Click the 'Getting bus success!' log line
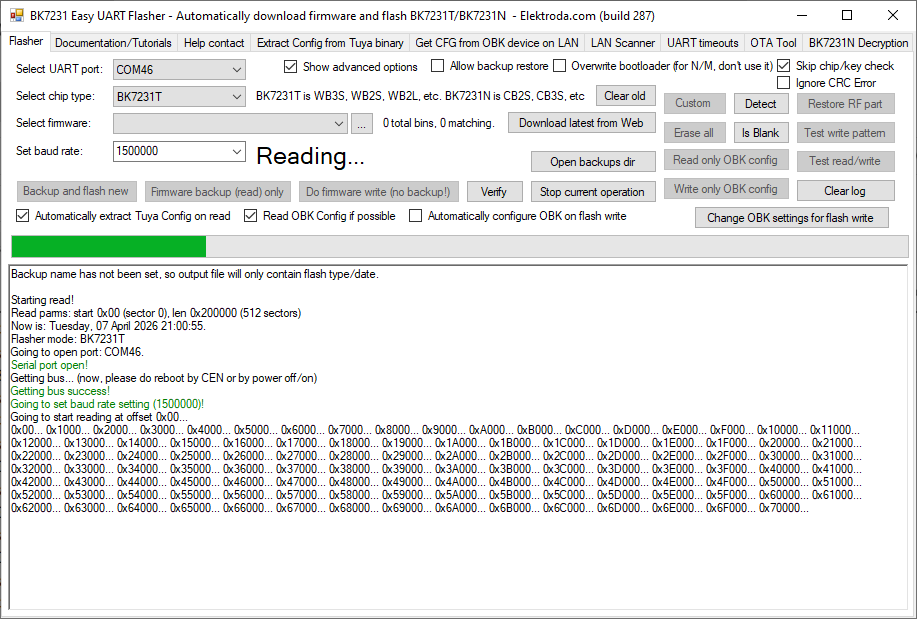 coord(60,391)
